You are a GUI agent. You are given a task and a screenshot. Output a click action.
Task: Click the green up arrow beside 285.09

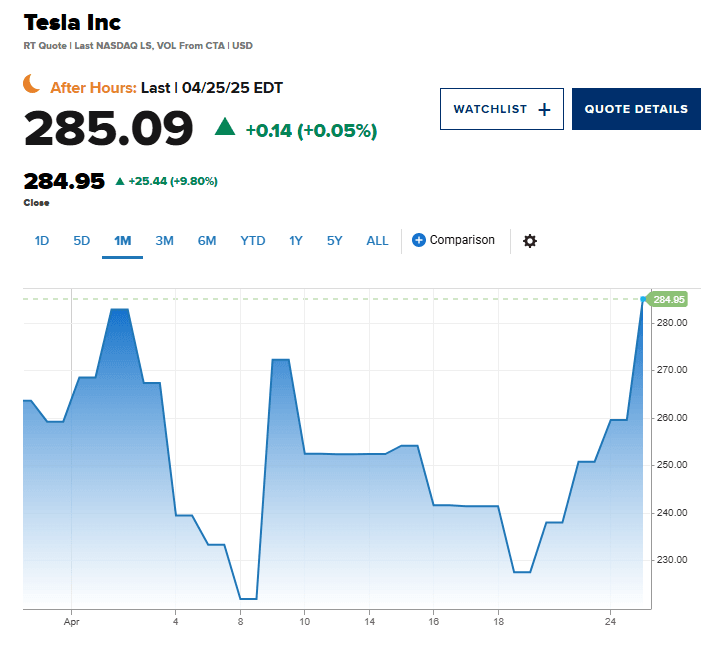point(225,127)
